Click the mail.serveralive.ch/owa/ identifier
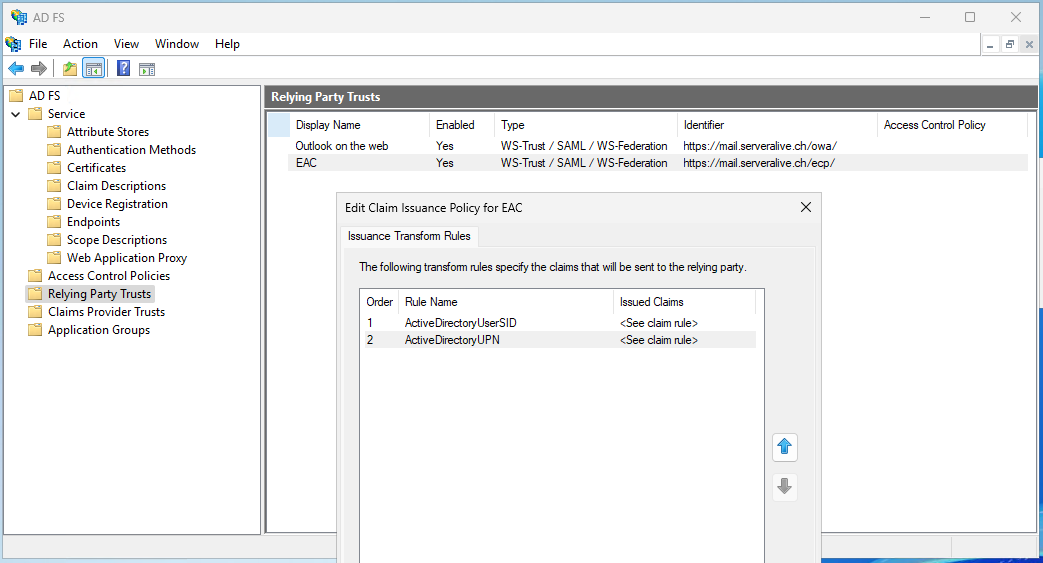Screen dimensions: 1043x563 760,146
